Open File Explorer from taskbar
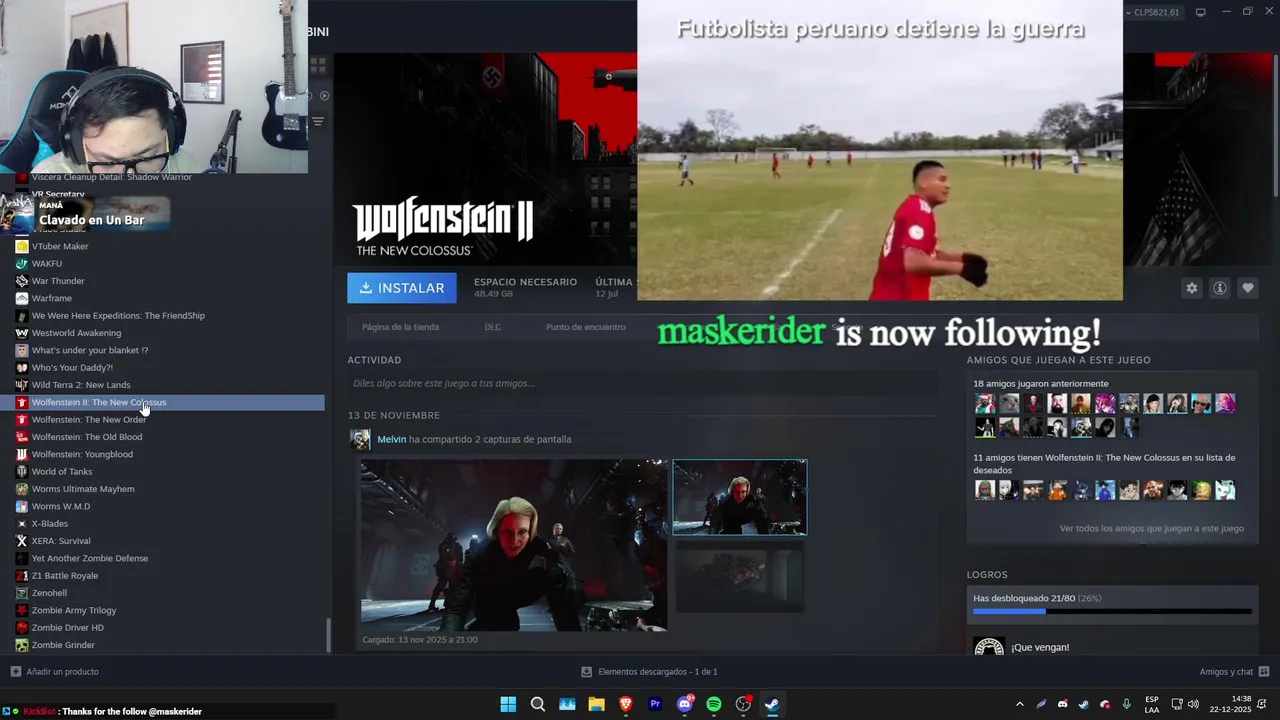This screenshot has height=720, width=1280. pyautogui.click(x=596, y=704)
